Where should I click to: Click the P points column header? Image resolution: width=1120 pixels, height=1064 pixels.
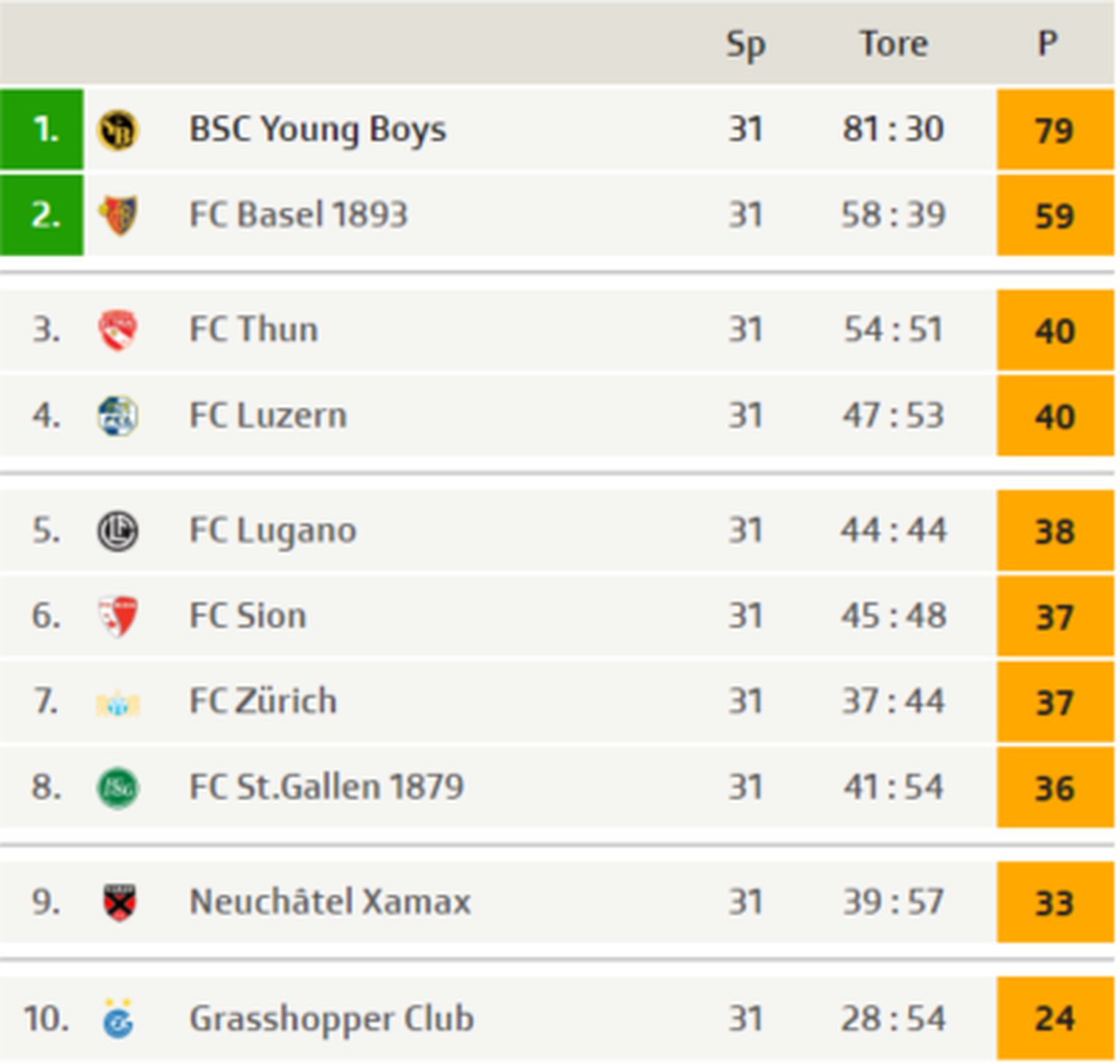pyautogui.click(x=1047, y=44)
